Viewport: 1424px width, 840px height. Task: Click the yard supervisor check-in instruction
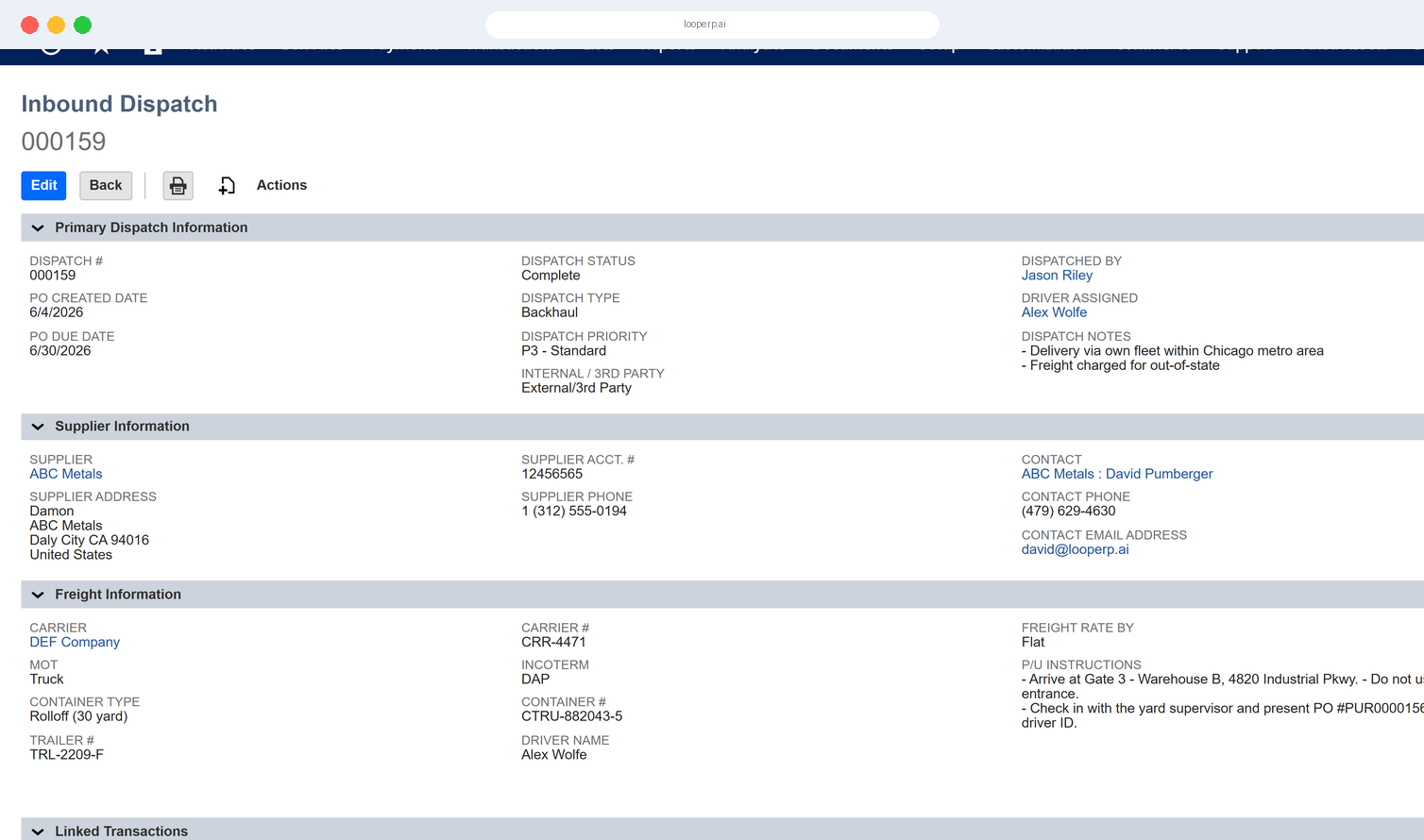1223,715
